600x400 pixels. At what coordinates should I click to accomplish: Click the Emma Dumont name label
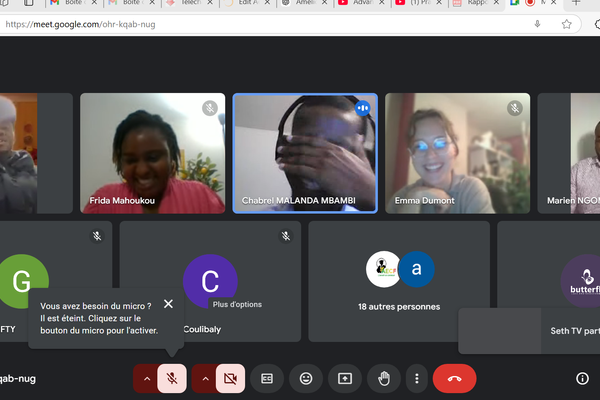(424, 201)
